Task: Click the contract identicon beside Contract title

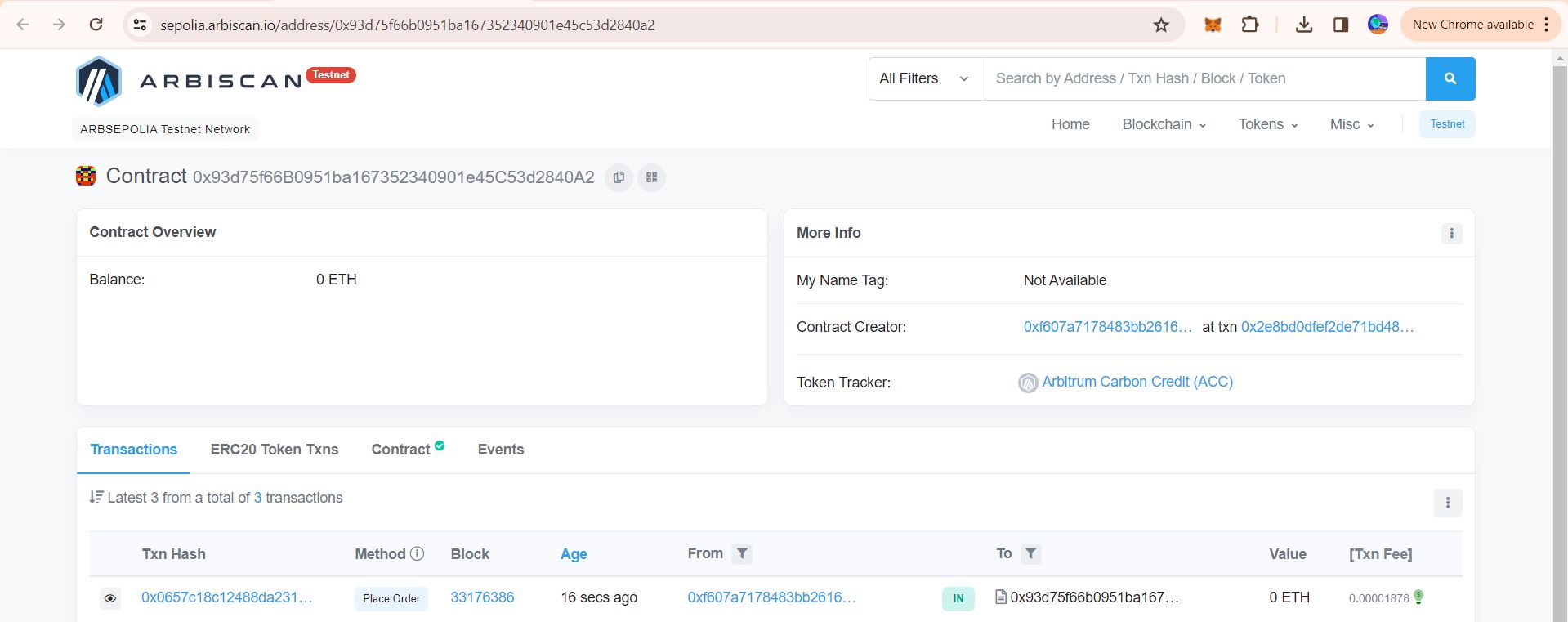Action: coord(86,176)
